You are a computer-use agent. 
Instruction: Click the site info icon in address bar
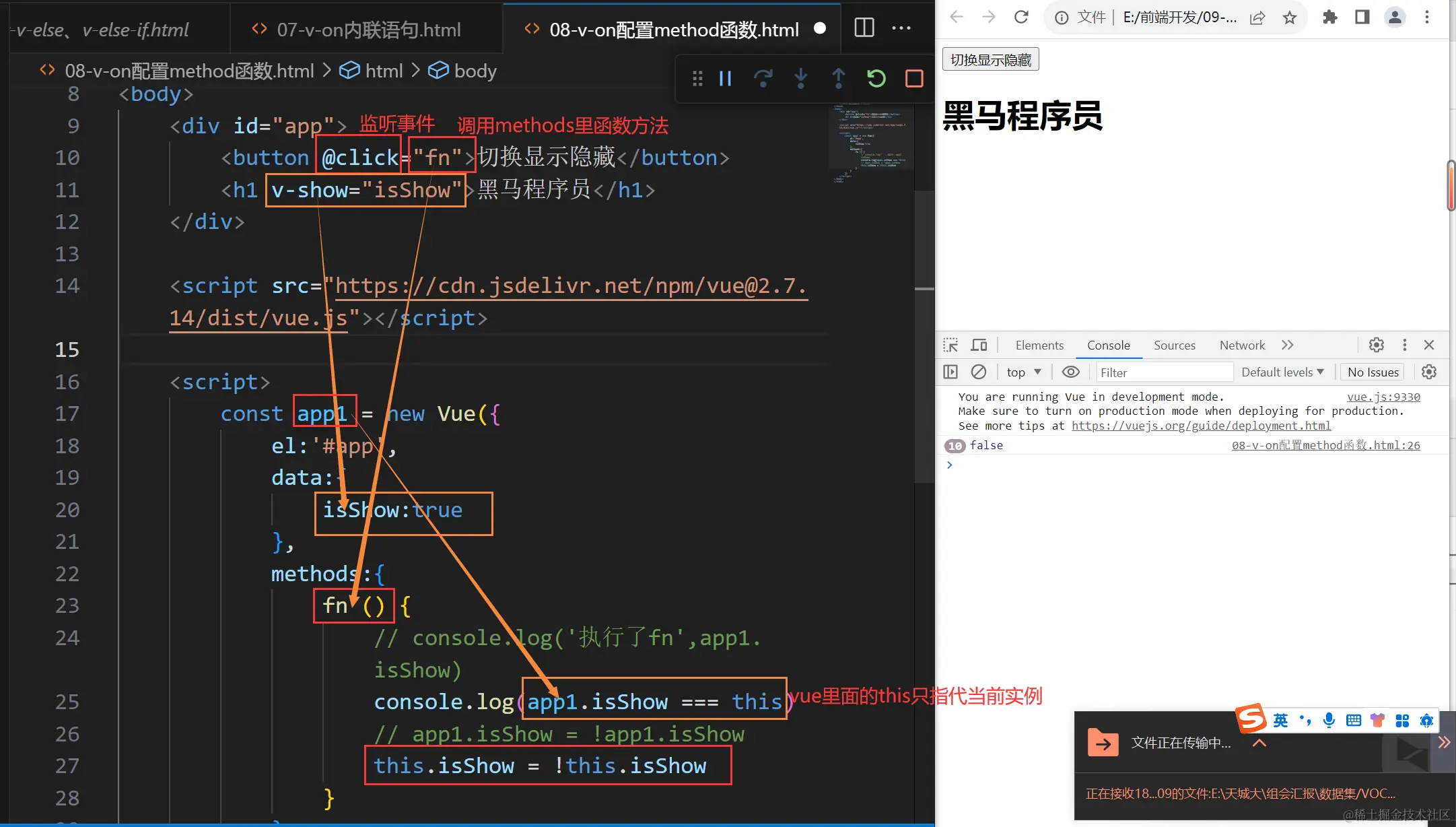point(1061,18)
